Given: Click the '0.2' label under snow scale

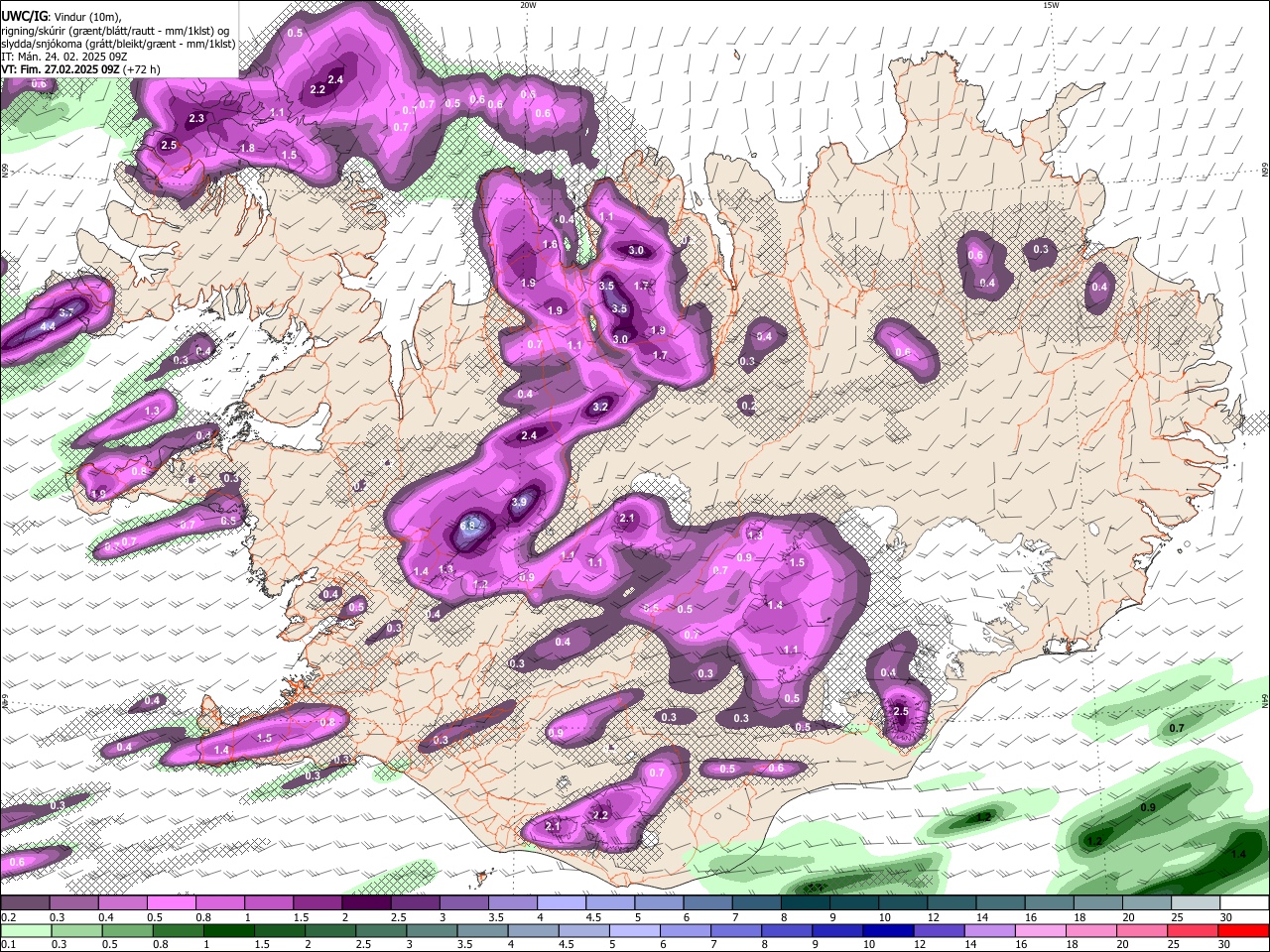Looking at the screenshot, I should 7,917.
